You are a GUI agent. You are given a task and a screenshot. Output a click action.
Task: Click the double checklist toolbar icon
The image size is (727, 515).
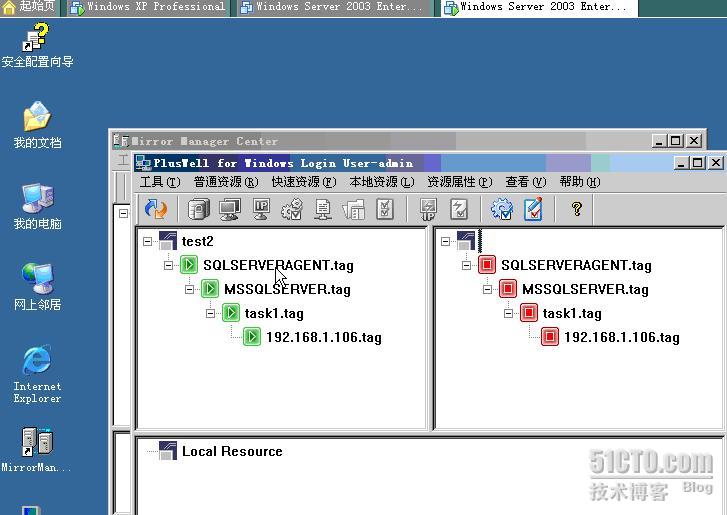click(x=385, y=209)
